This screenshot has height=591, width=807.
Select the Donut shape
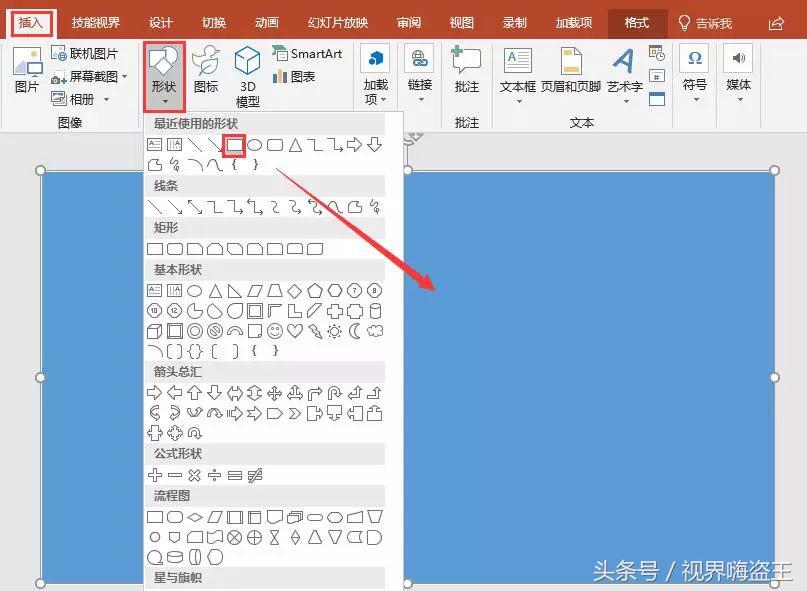(x=195, y=331)
